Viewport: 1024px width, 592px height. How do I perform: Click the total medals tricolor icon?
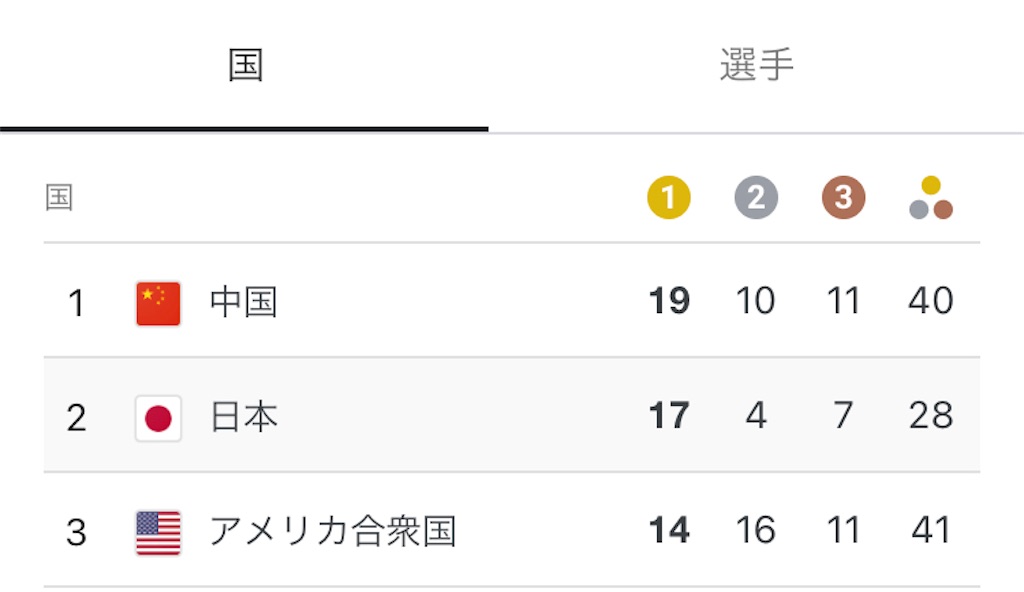(x=931, y=197)
